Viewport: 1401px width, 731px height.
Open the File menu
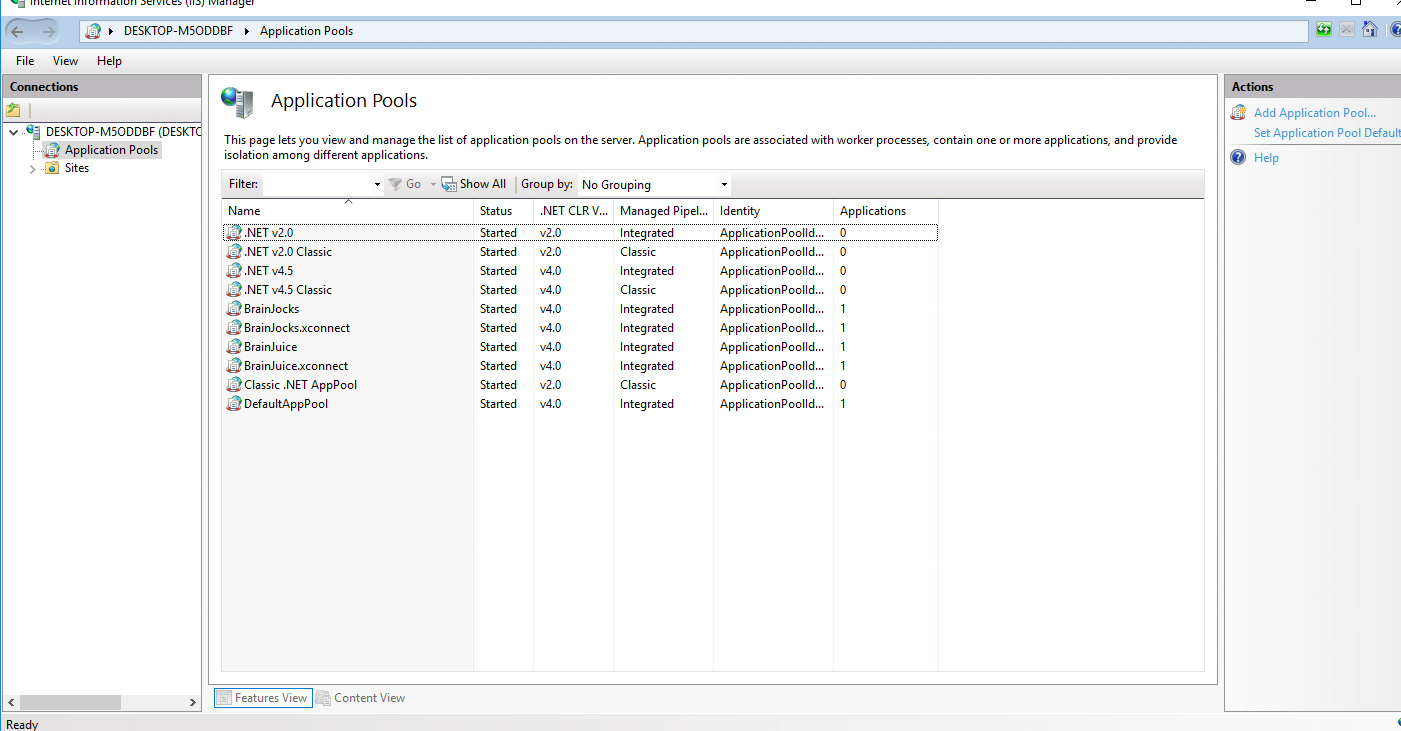tap(25, 61)
